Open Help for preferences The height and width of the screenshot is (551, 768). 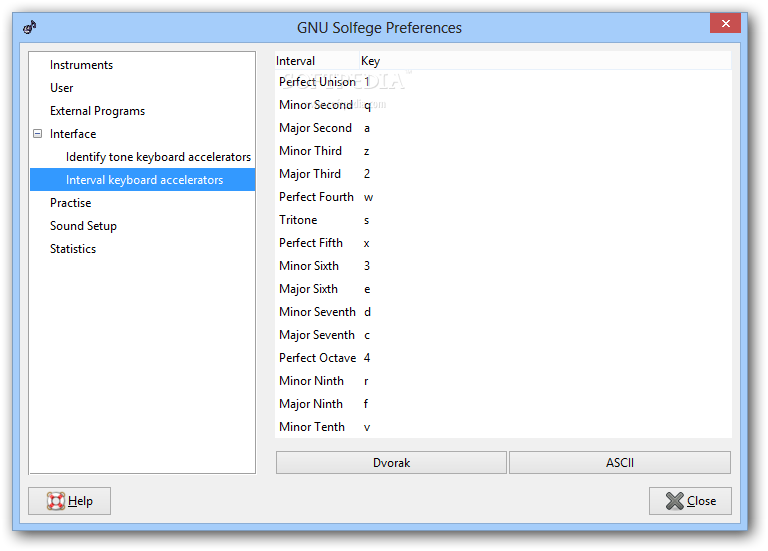(70, 501)
